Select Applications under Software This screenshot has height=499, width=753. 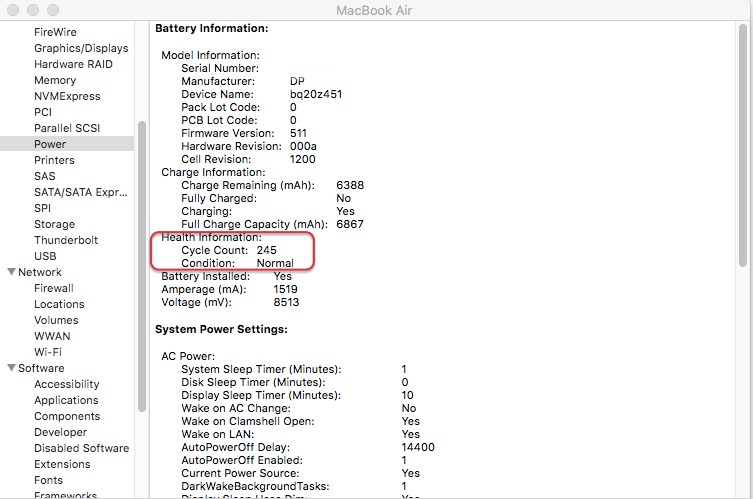pyautogui.click(x=66, y=400)
